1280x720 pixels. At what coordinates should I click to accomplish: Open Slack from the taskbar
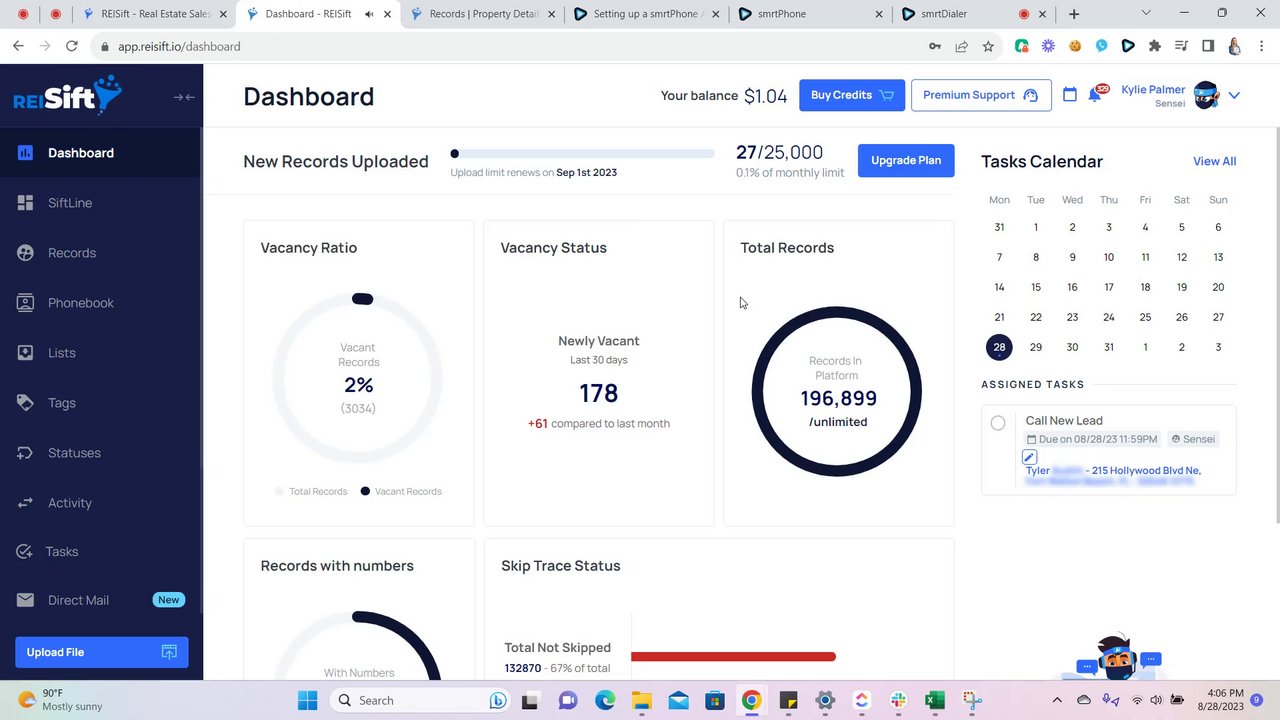pyautogui.click(x=898, y=700)
